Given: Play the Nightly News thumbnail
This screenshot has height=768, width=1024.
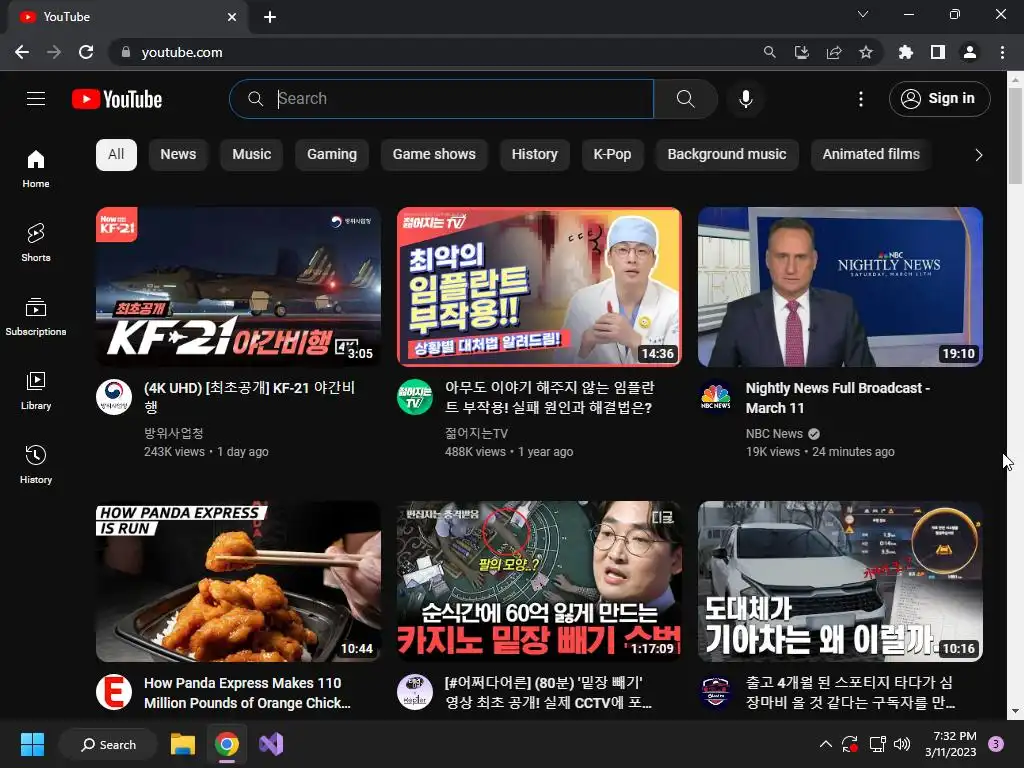Looking at the screenshot, I should pos(840,287).
